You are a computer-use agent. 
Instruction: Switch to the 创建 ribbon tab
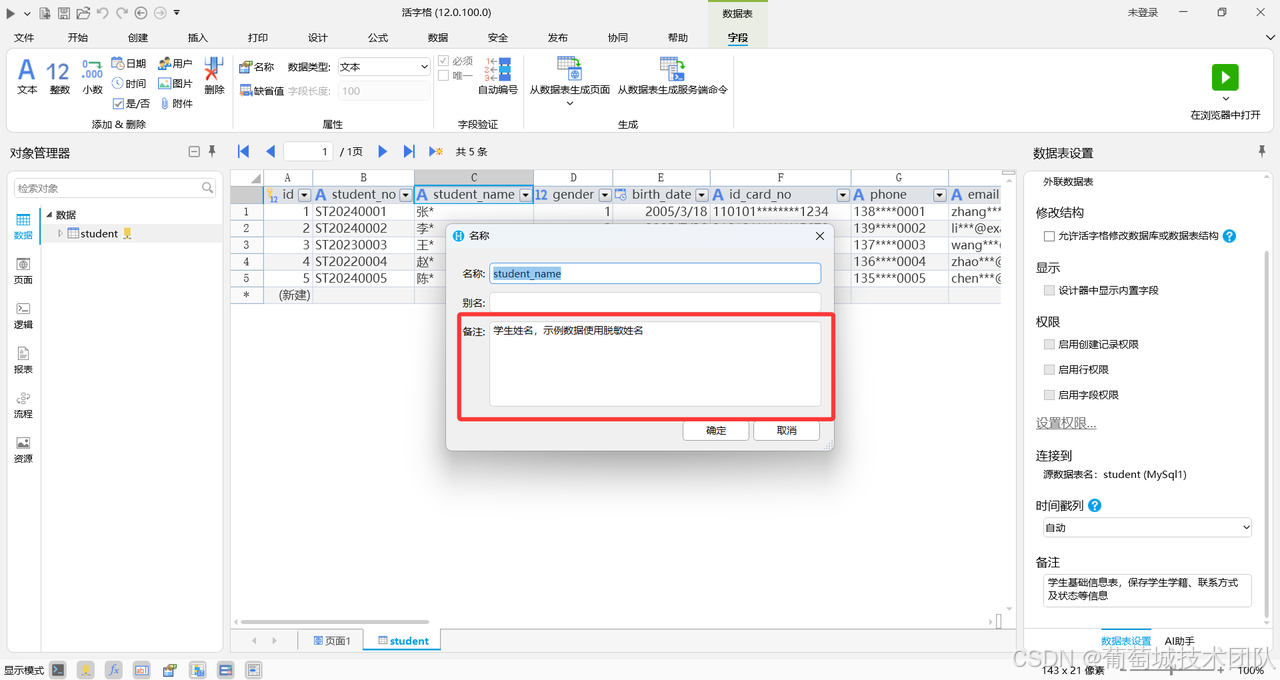pyautogui.click(x=138, y=38)
